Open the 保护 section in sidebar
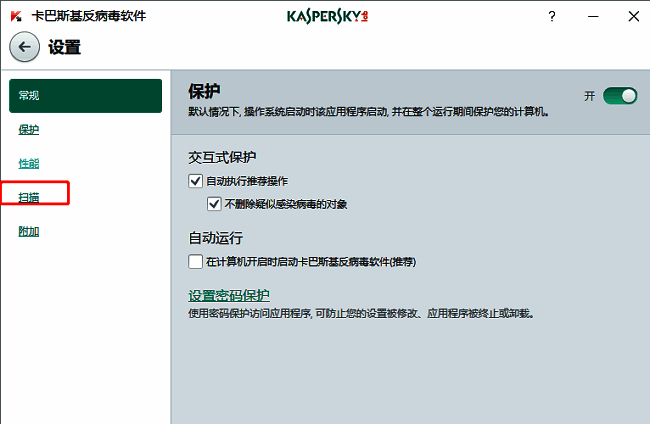The height and width of the screenshot is (424, 650). click(29, 130)
